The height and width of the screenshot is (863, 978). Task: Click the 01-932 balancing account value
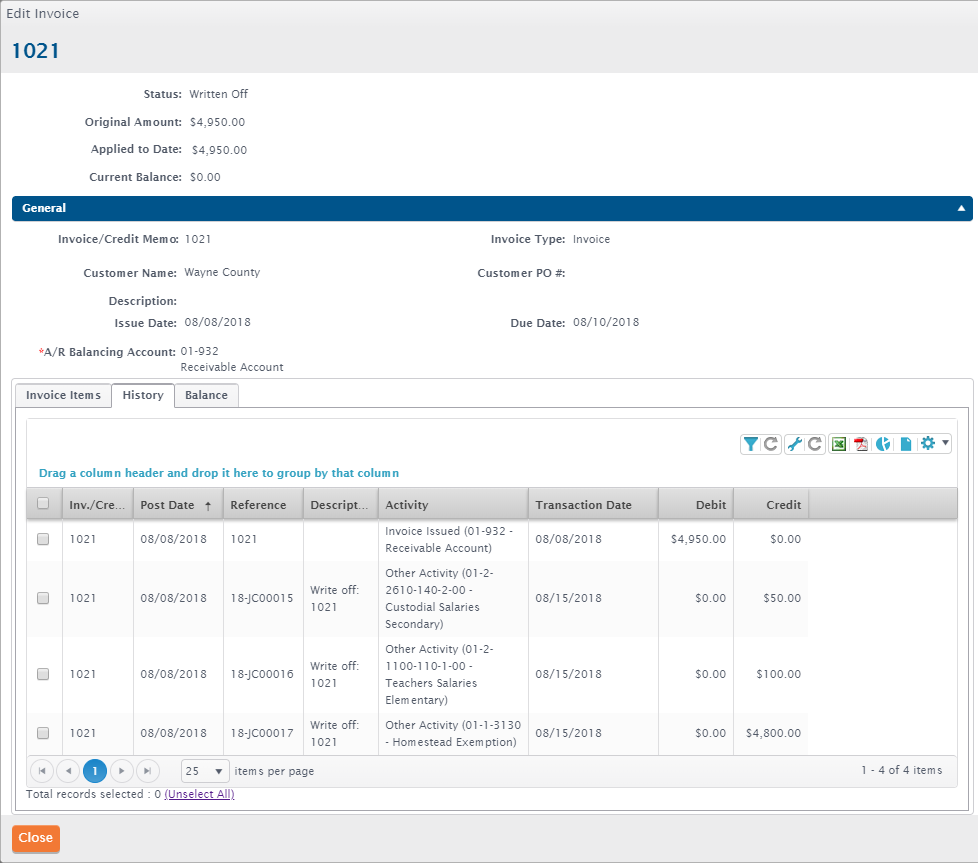(200, 352)
